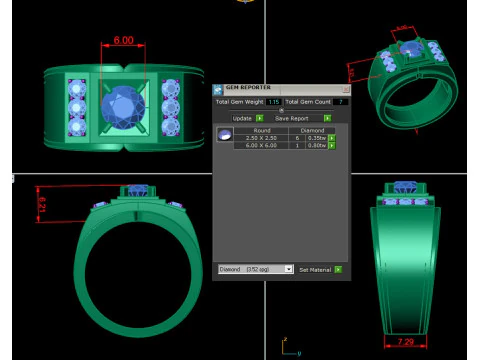The width and height of the screenshot is (480, 360).
Task: Click the '0.35tw' weight cell
Action: [x=317, y=138]
